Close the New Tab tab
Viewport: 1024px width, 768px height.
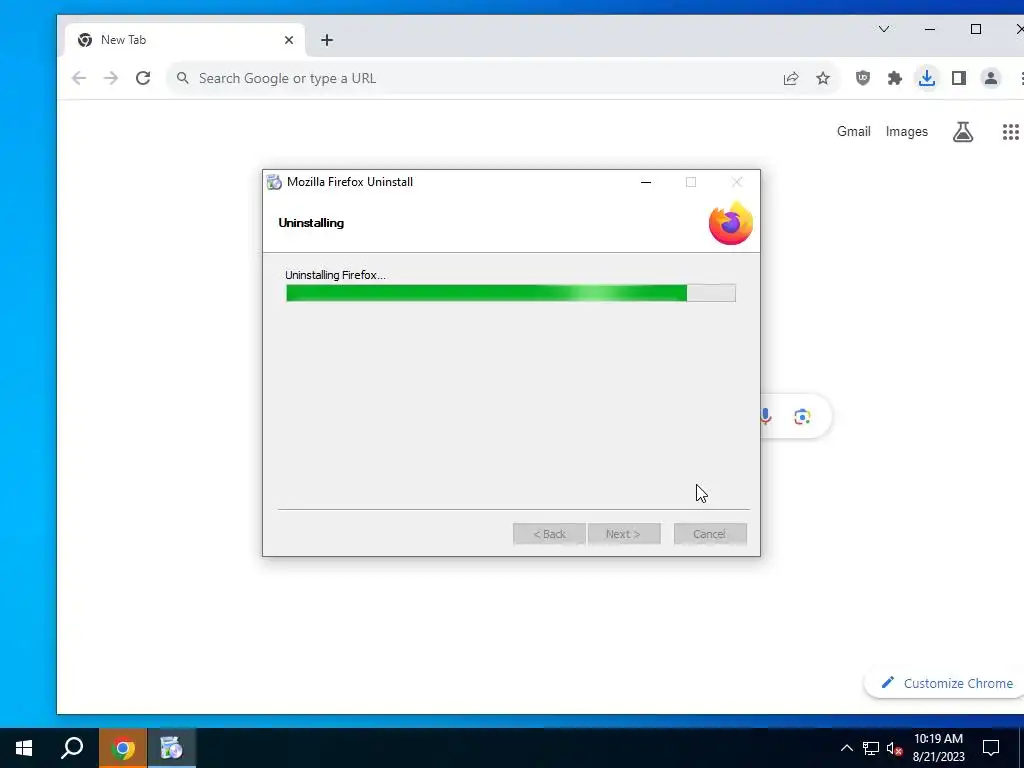click(x=289, y=40)
